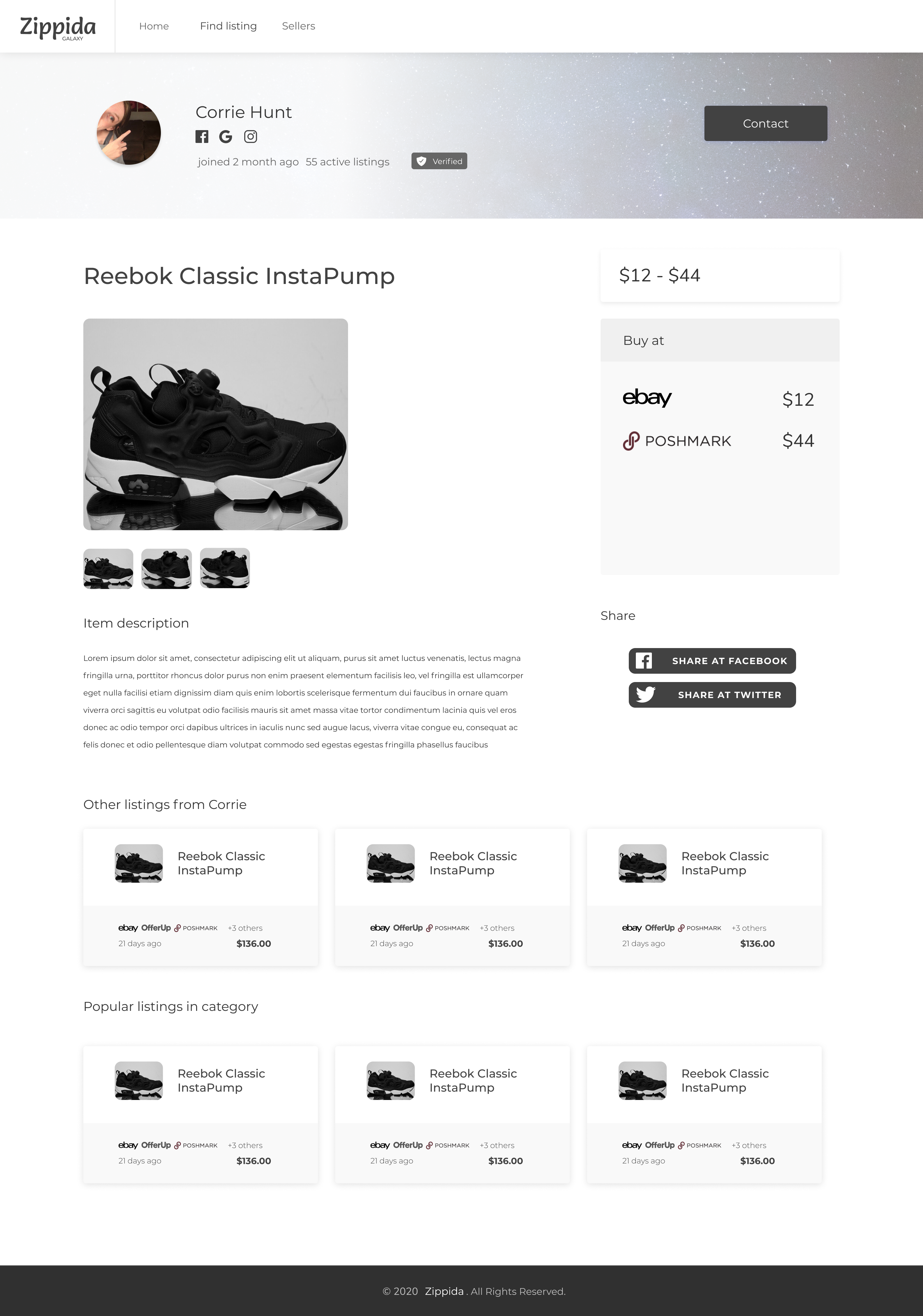Screen dimensions: 923x1316
Task: Click the eBay logo under Buy at
Action: [x=647, y=397]
